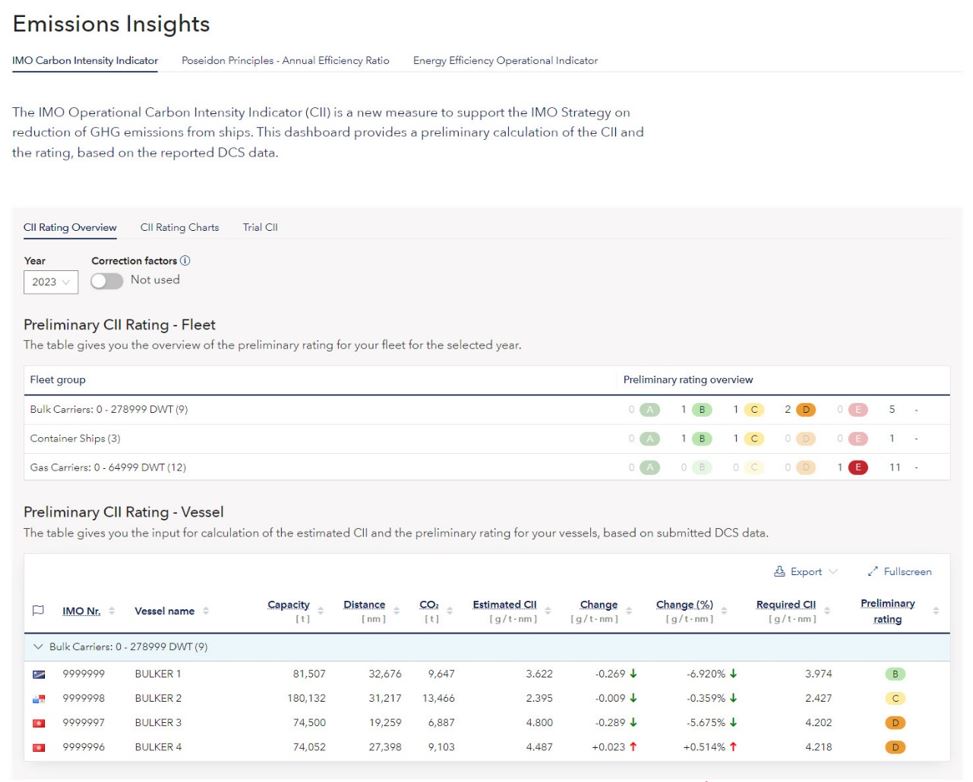Click the sort arrows beside Vessel name
The image size is (973, 782).
click(x=205, y=611)
